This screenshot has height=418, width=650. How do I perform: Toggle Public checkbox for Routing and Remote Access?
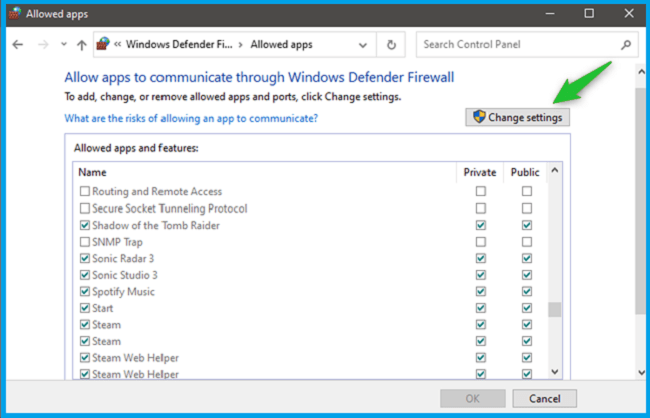pyautogui.click(x=526, y=191)
